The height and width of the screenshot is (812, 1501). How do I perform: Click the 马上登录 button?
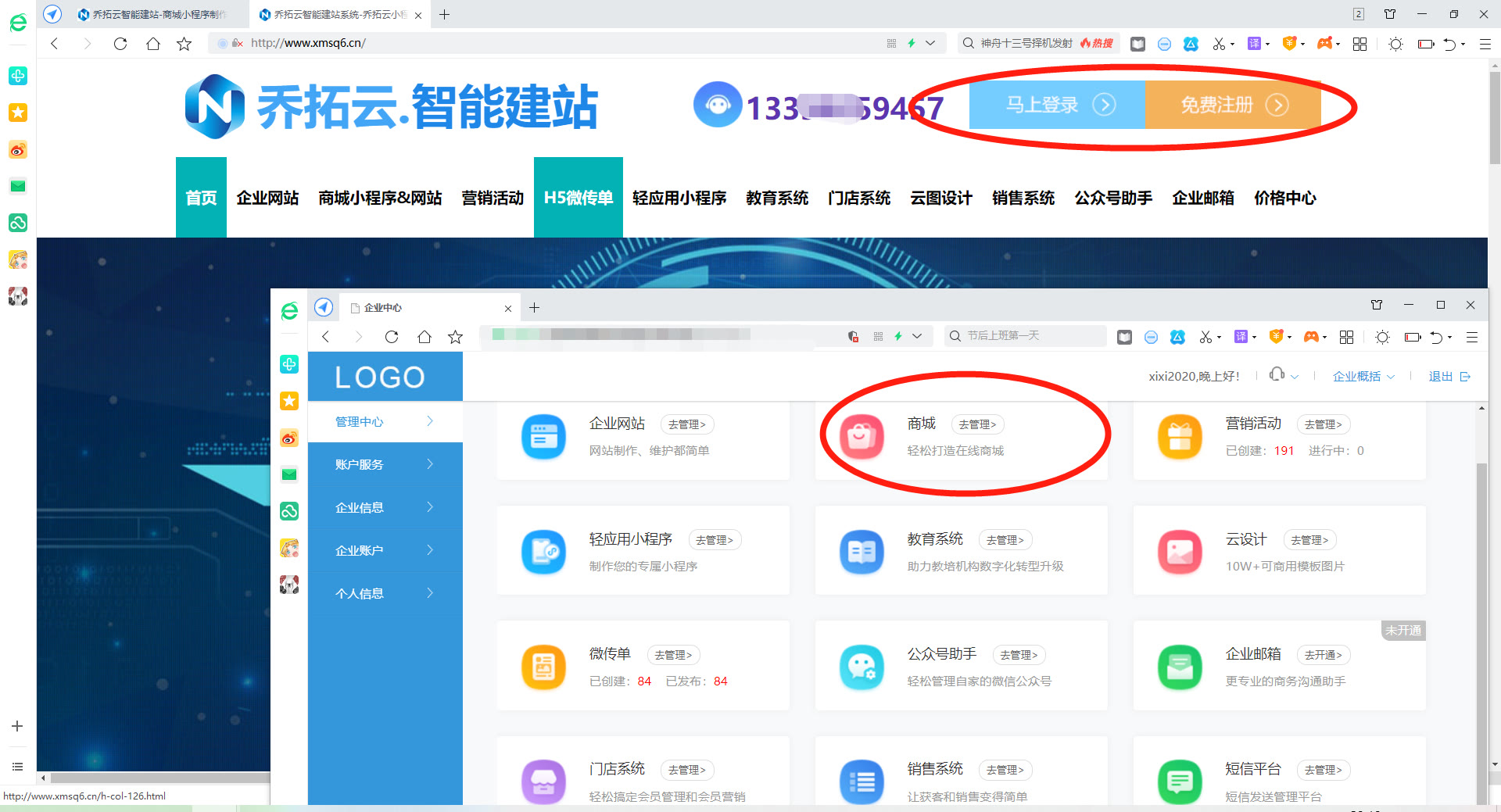(1058, 105)
